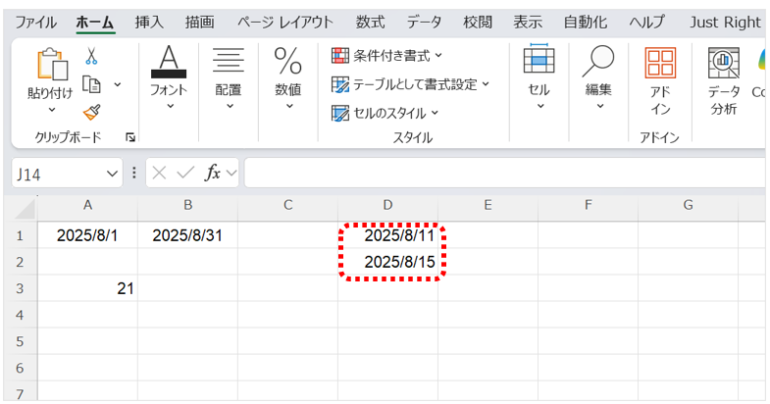
Task: Expand the セルのスタイル dropdown
Action: (x=435, y=113)
